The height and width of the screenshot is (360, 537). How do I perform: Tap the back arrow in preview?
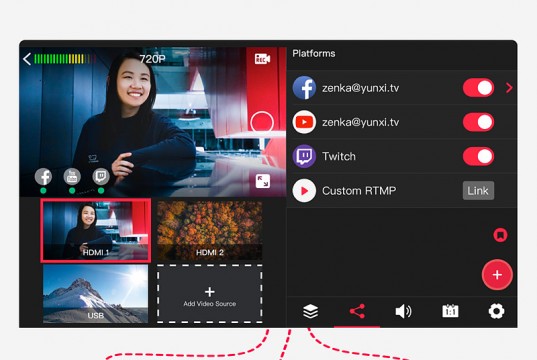click(27, 59)
